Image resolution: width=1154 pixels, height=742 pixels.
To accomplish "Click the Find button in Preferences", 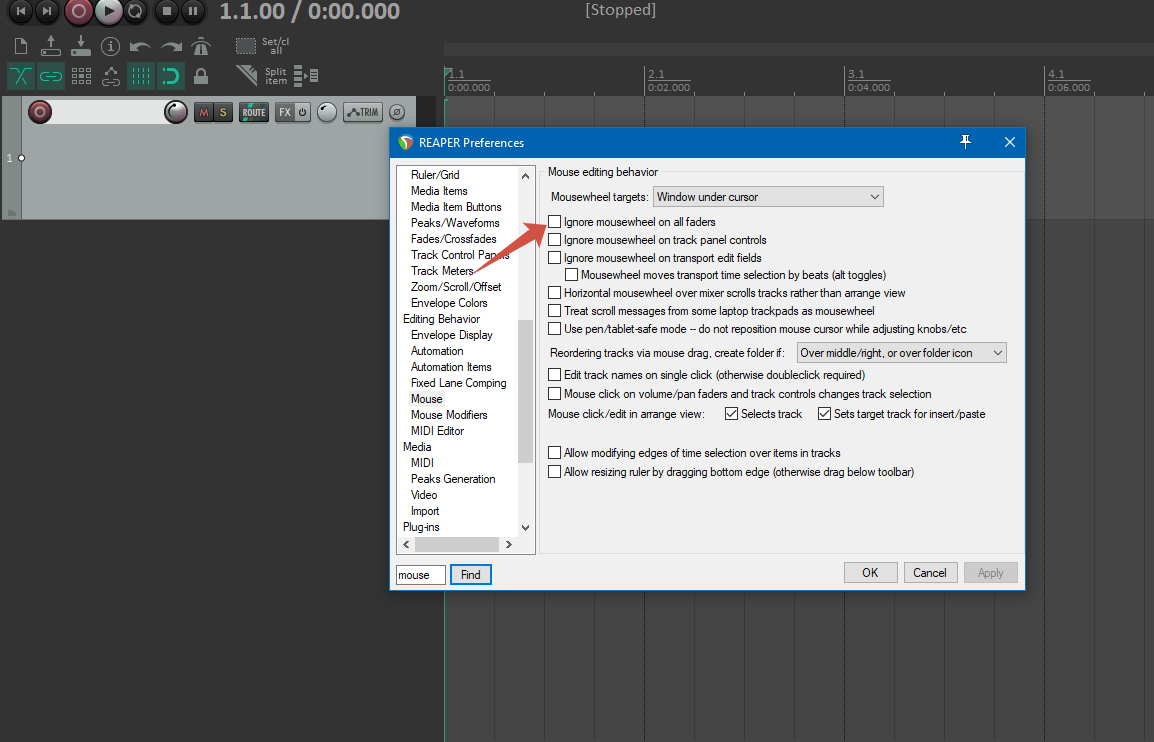I will pyautogui.click(x=470, y=575).
